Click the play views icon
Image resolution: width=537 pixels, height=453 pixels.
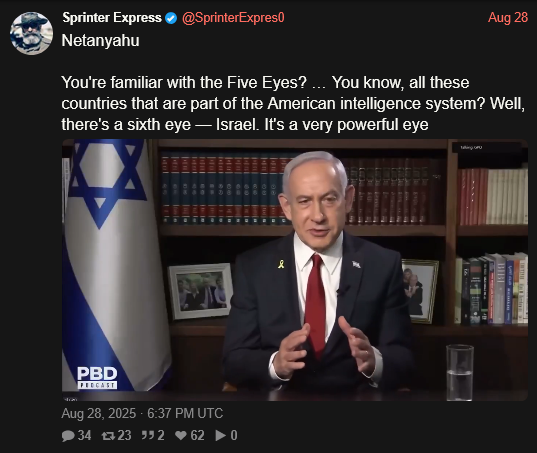point(221,436)
